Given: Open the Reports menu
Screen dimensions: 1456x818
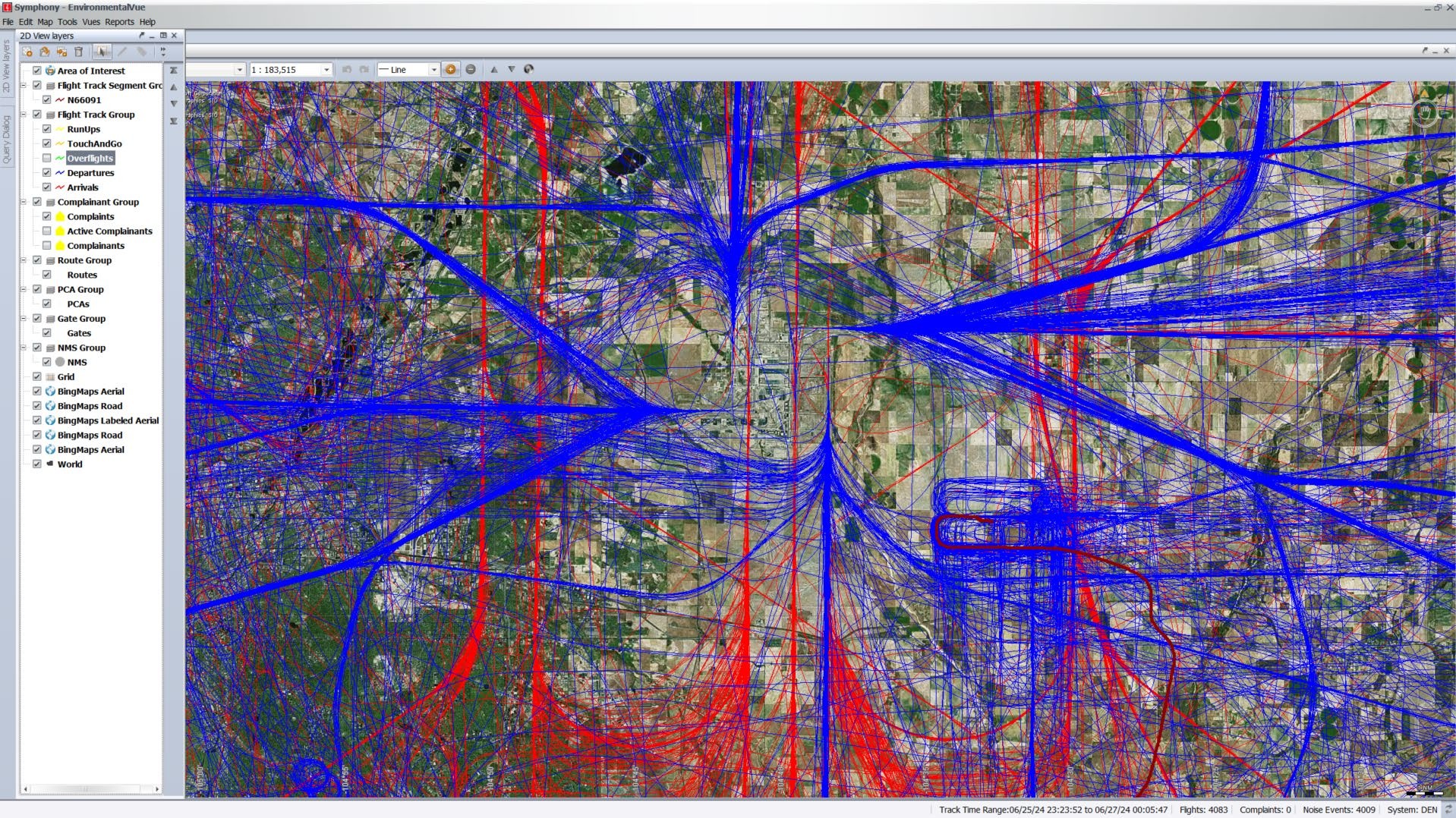Looking at the screenshot, I should point(119,22).
